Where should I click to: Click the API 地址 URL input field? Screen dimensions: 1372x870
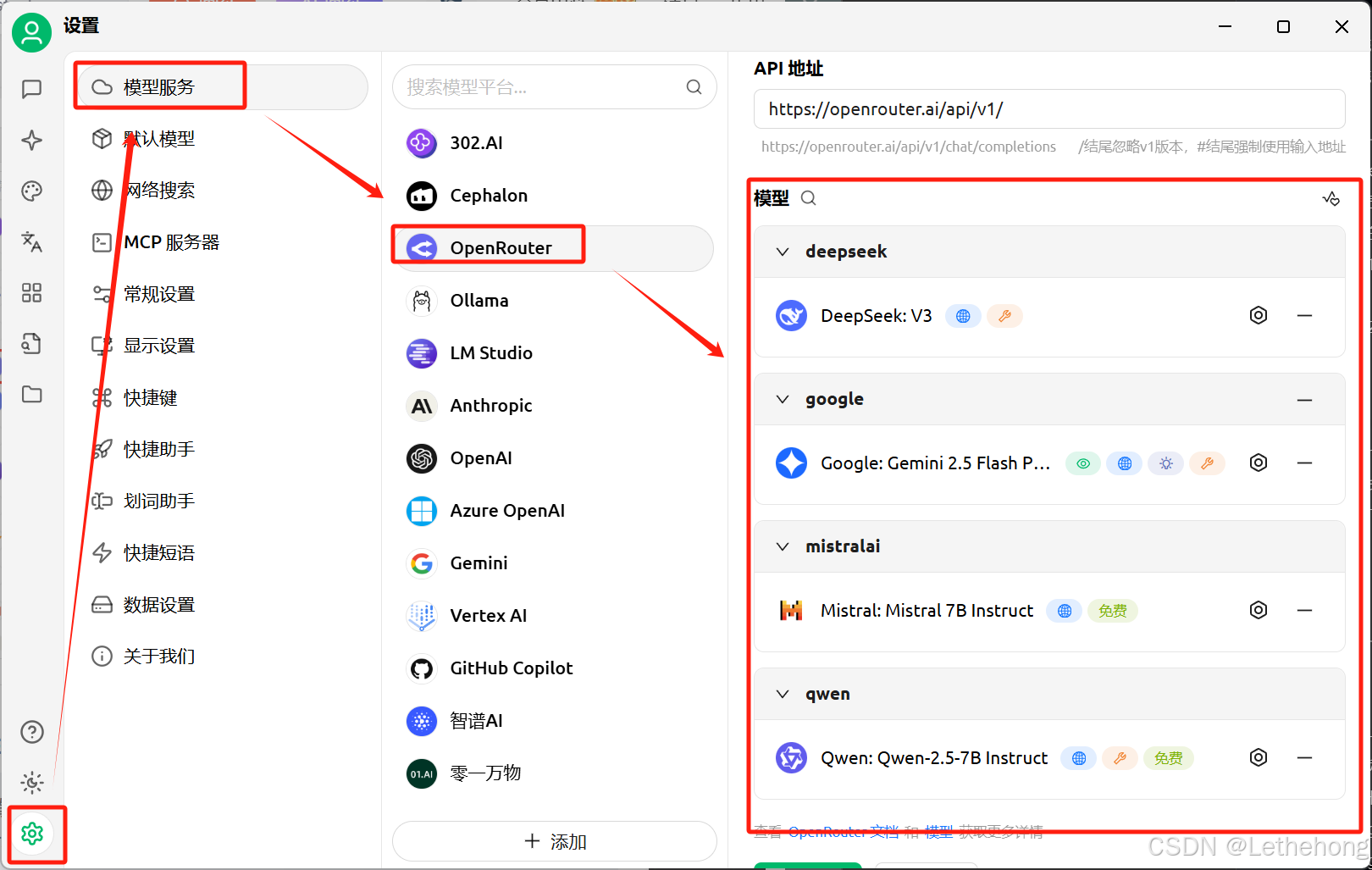coord(1049,109)
